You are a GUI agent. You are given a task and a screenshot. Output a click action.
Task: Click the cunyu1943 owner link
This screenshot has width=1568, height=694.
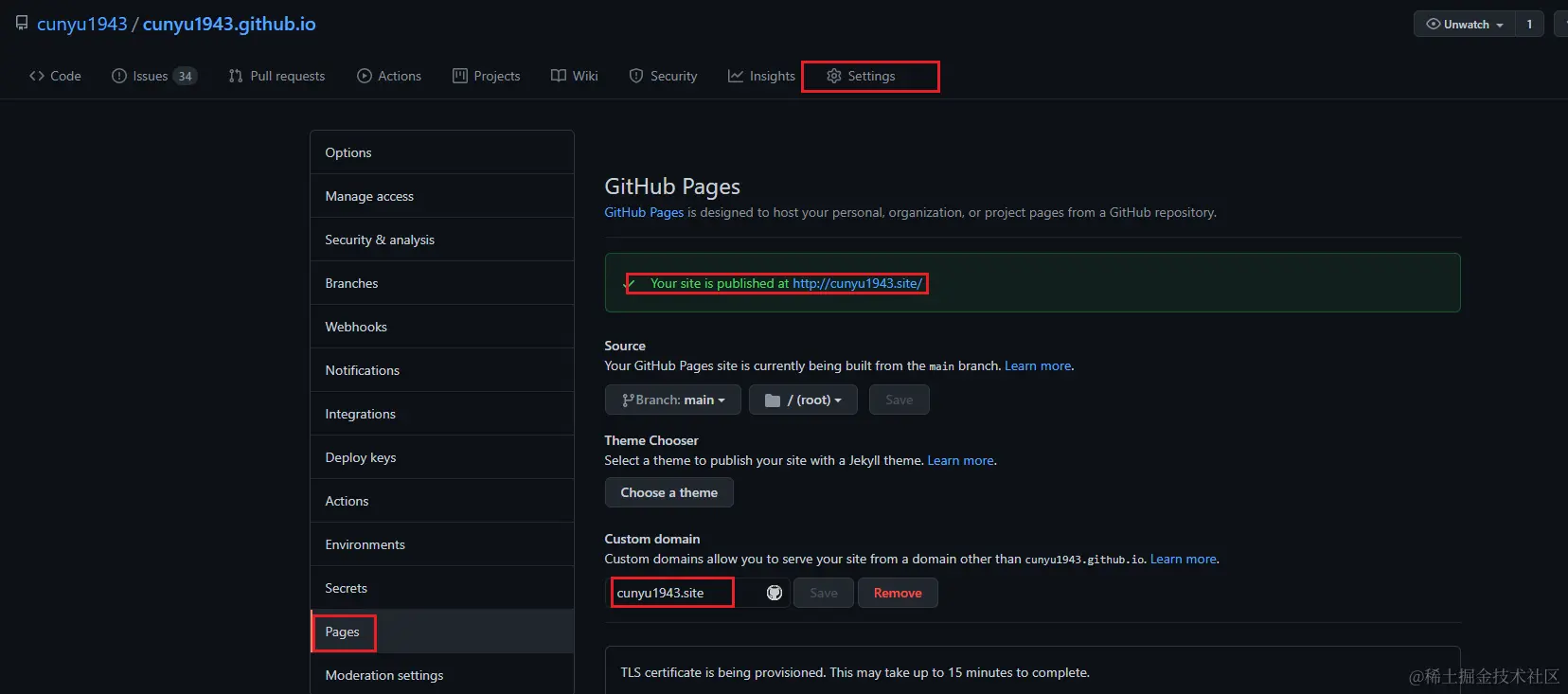82,24
